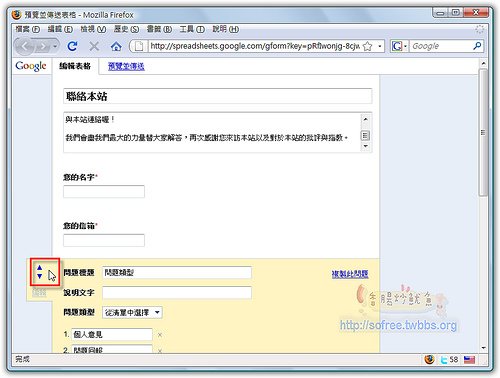
Task: Click the spreadsheets.google.com URL field
Action: click(255, 46)
